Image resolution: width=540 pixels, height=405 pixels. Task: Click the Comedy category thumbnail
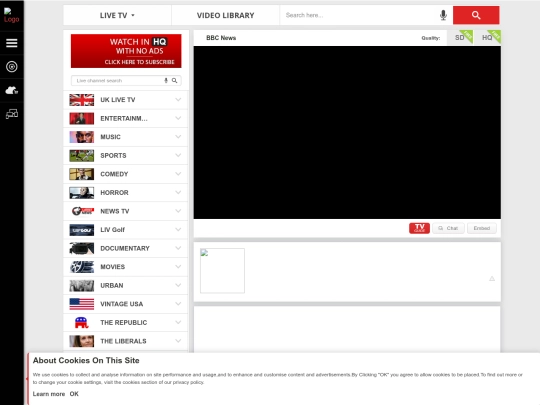pyautogui.click(x=82, y=174)
